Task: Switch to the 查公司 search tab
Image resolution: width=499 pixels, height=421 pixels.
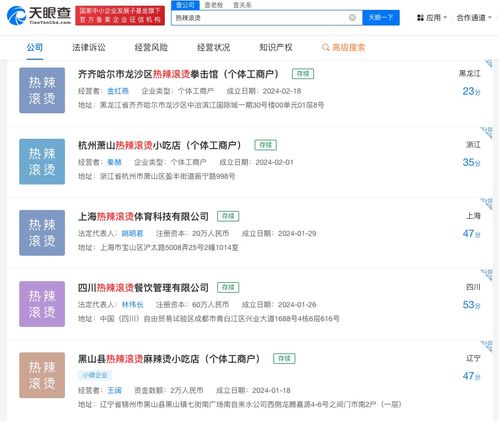Action: [x=185, y=5]
